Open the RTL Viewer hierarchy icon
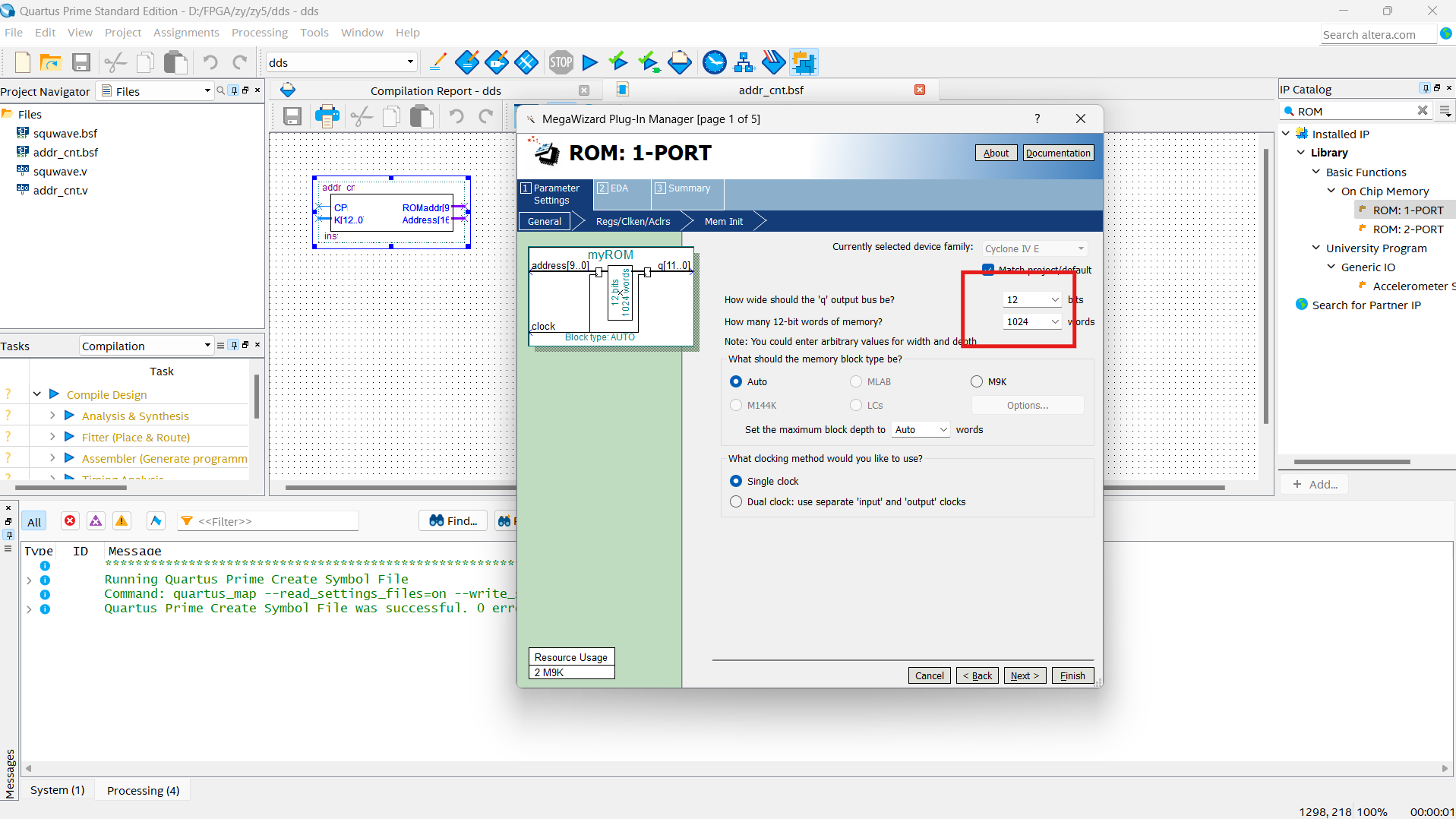The image size is (1456, 819). click(744, 62)
